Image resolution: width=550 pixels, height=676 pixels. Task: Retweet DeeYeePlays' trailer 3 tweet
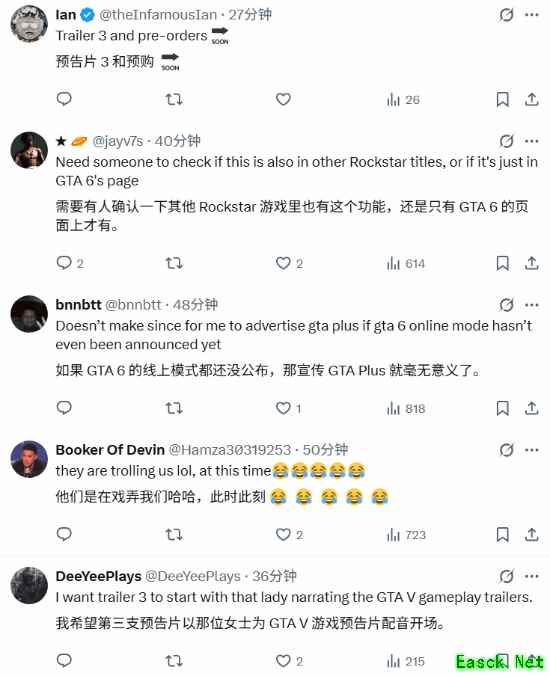tap(174, 660)
